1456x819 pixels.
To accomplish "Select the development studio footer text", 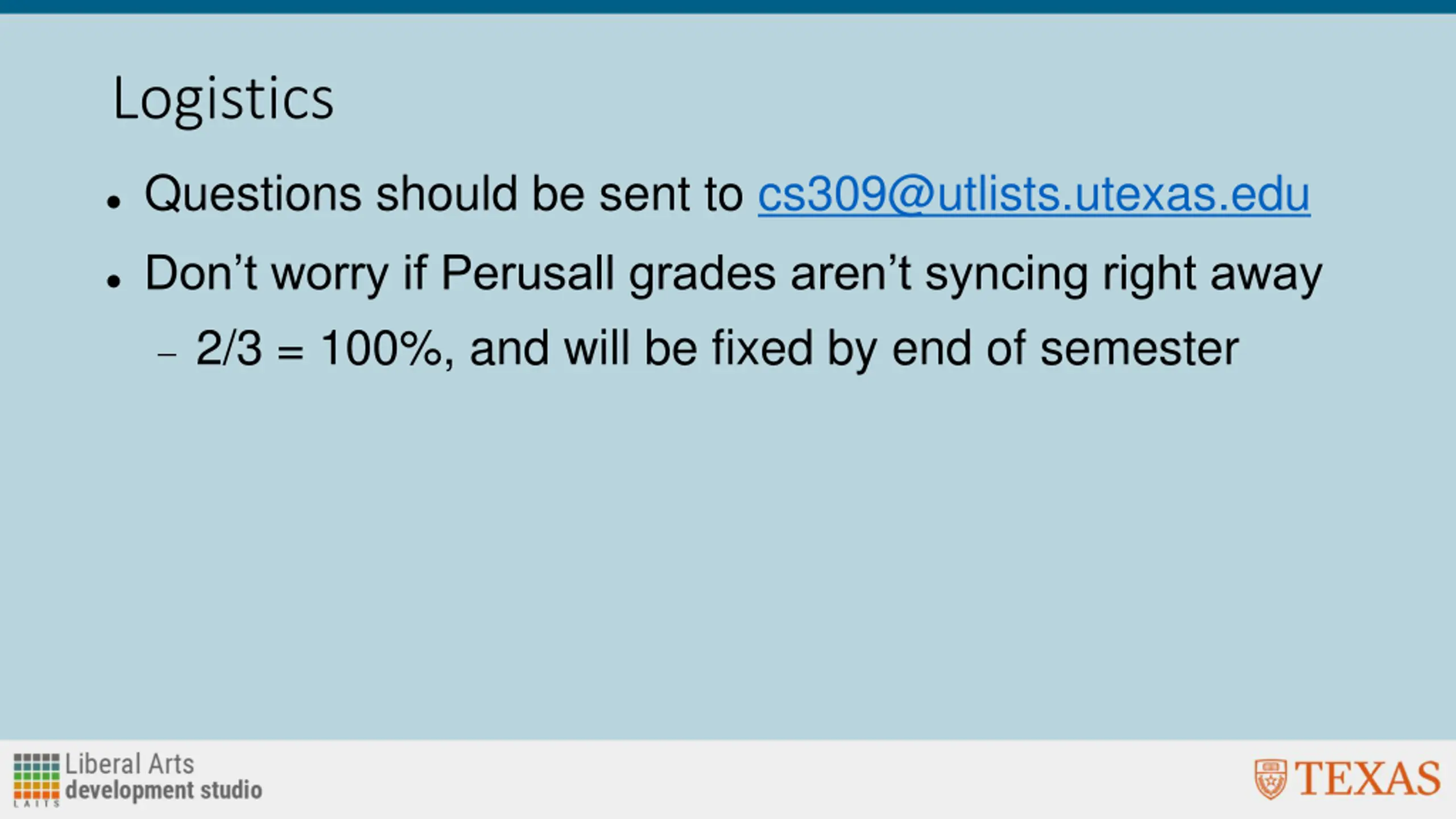I will [164, 790].
